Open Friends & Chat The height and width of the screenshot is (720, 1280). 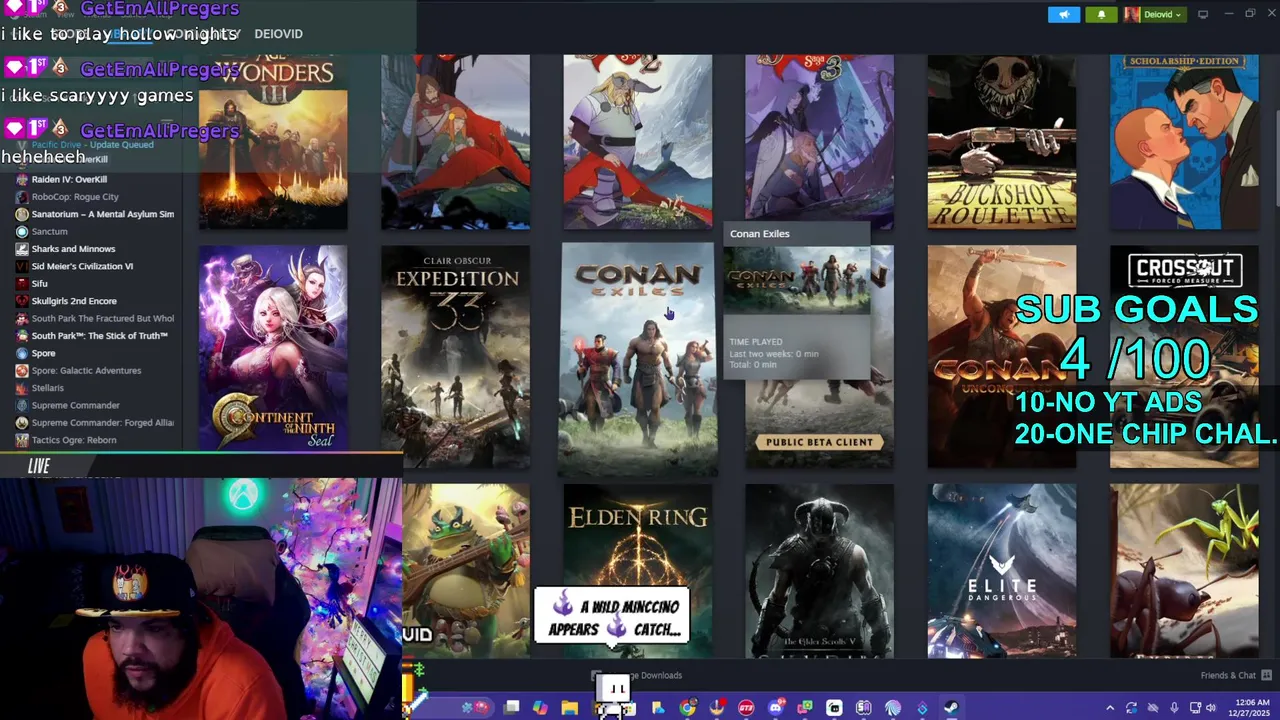point(1235,675)
